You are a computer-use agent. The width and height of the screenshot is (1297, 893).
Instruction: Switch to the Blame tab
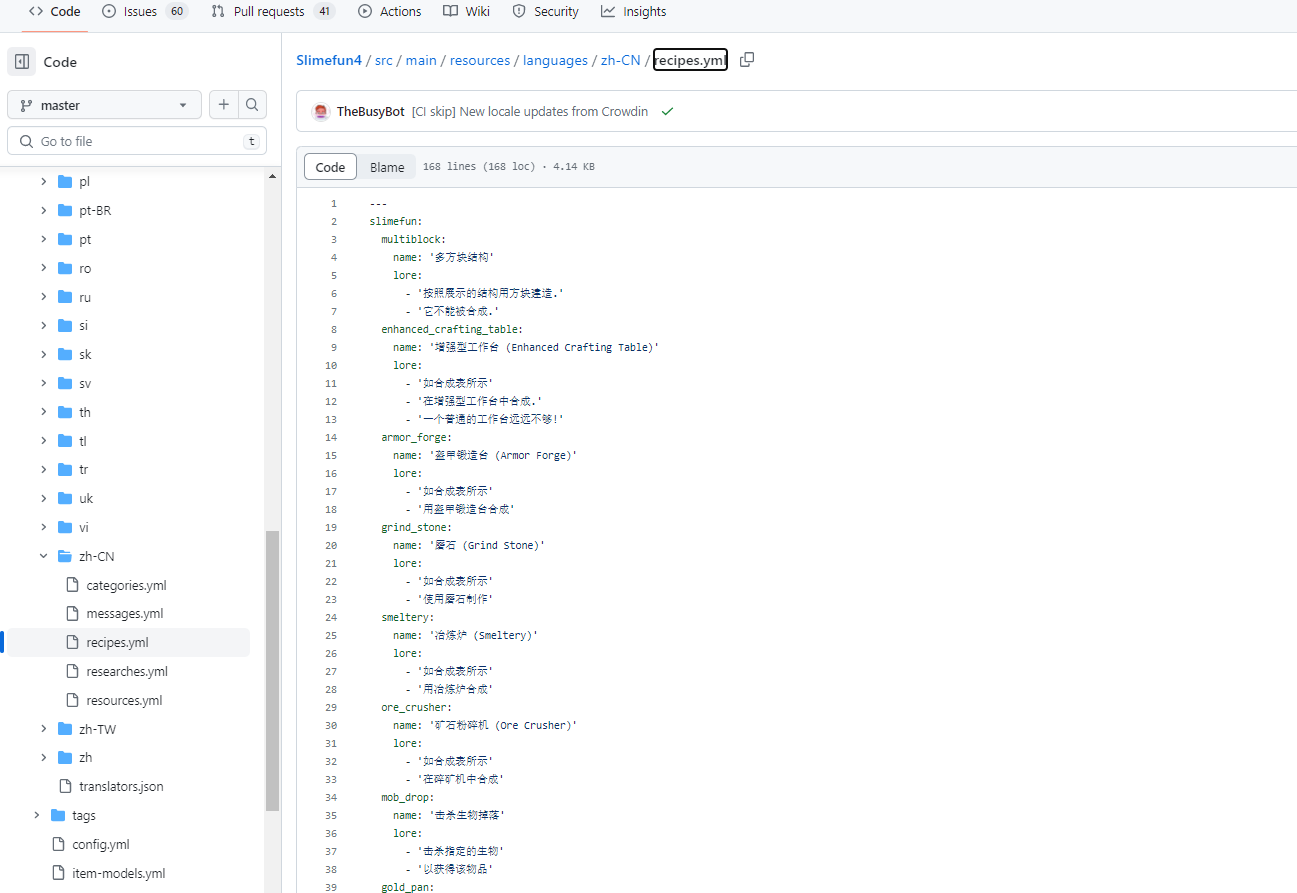[x=388, y=166]
